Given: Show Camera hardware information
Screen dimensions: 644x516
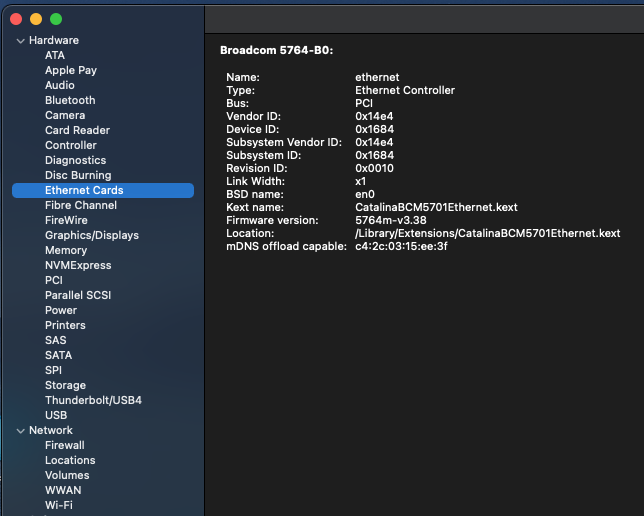Looking at the screenshot, I should 65,115.
